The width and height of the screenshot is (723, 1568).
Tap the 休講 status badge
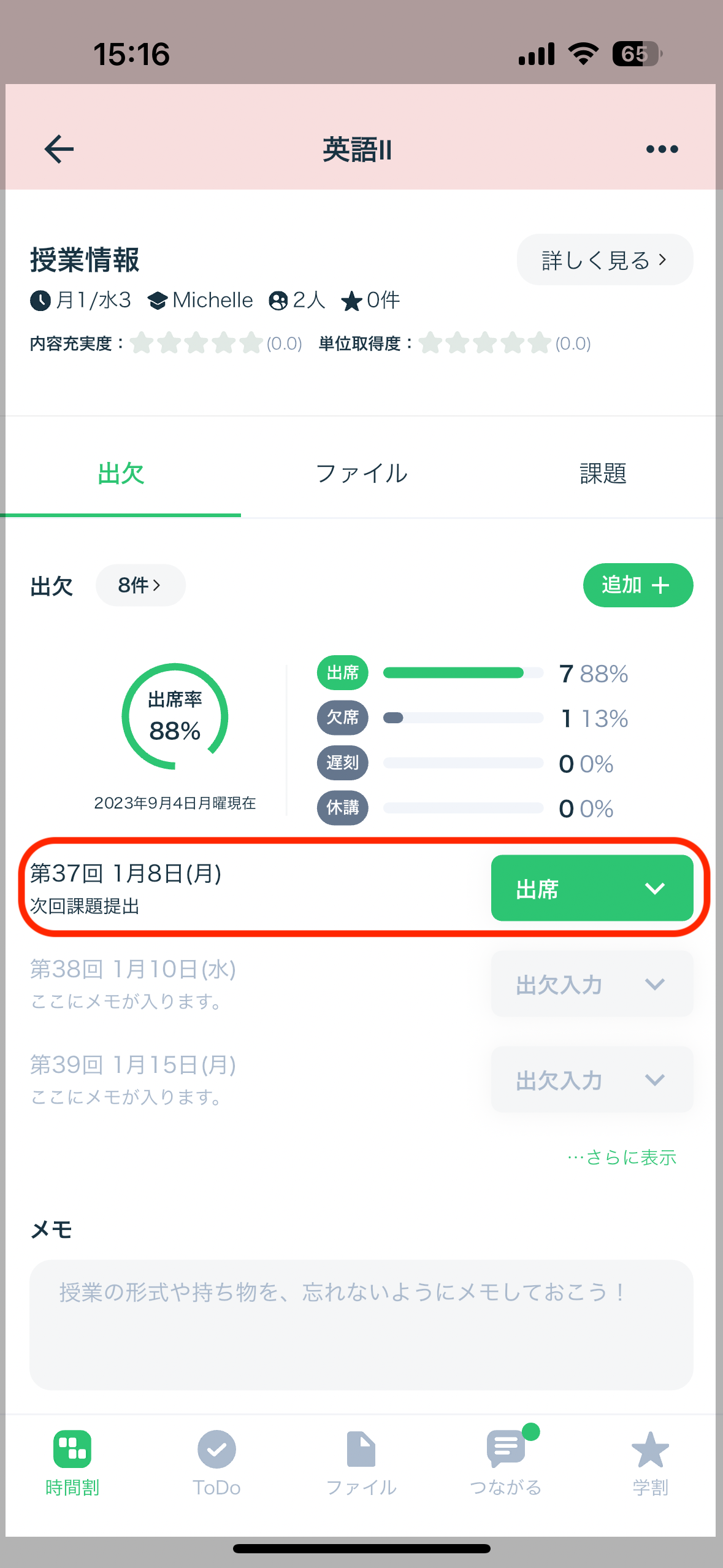343,808
